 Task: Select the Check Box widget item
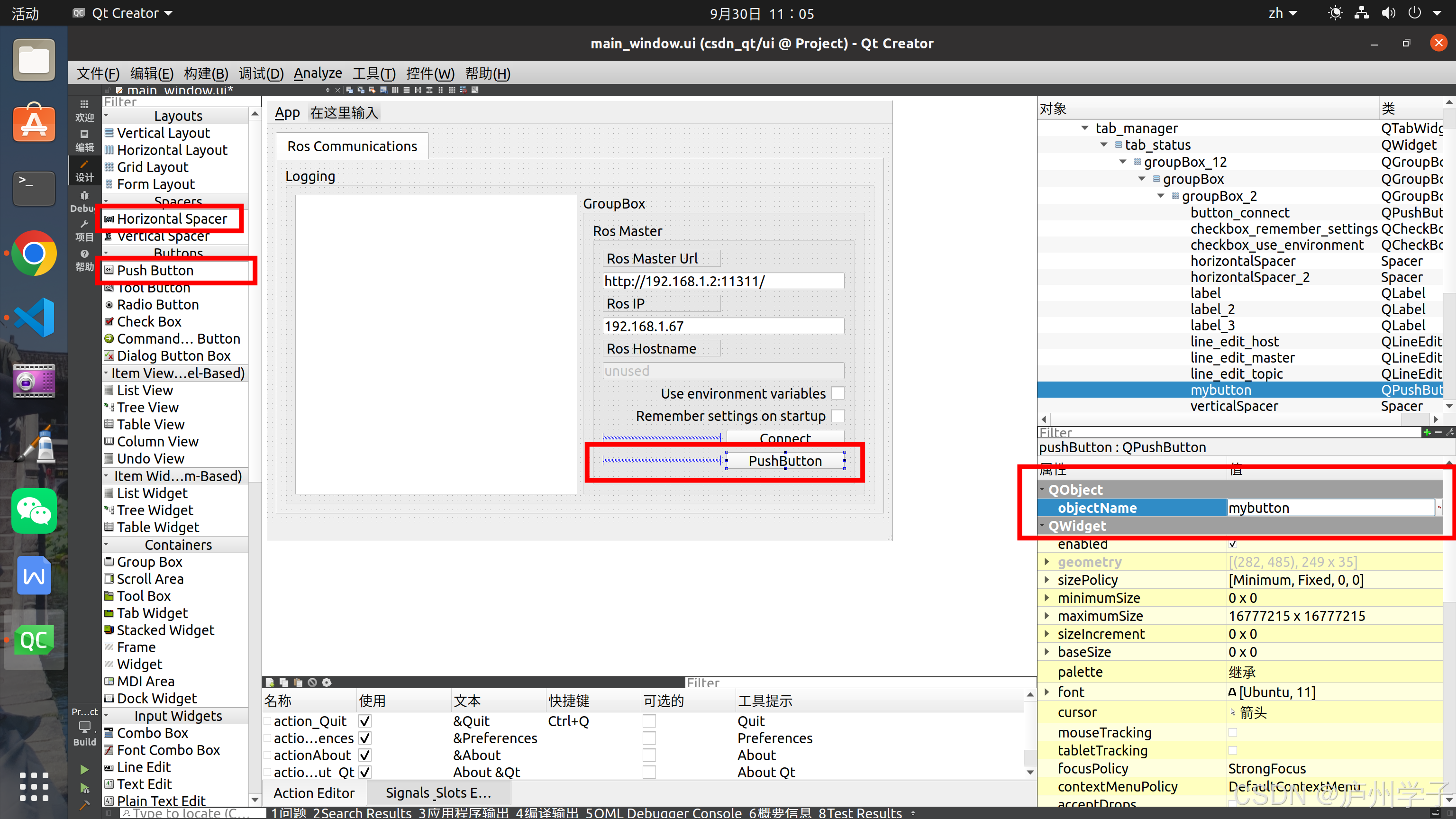coord(149,322)
